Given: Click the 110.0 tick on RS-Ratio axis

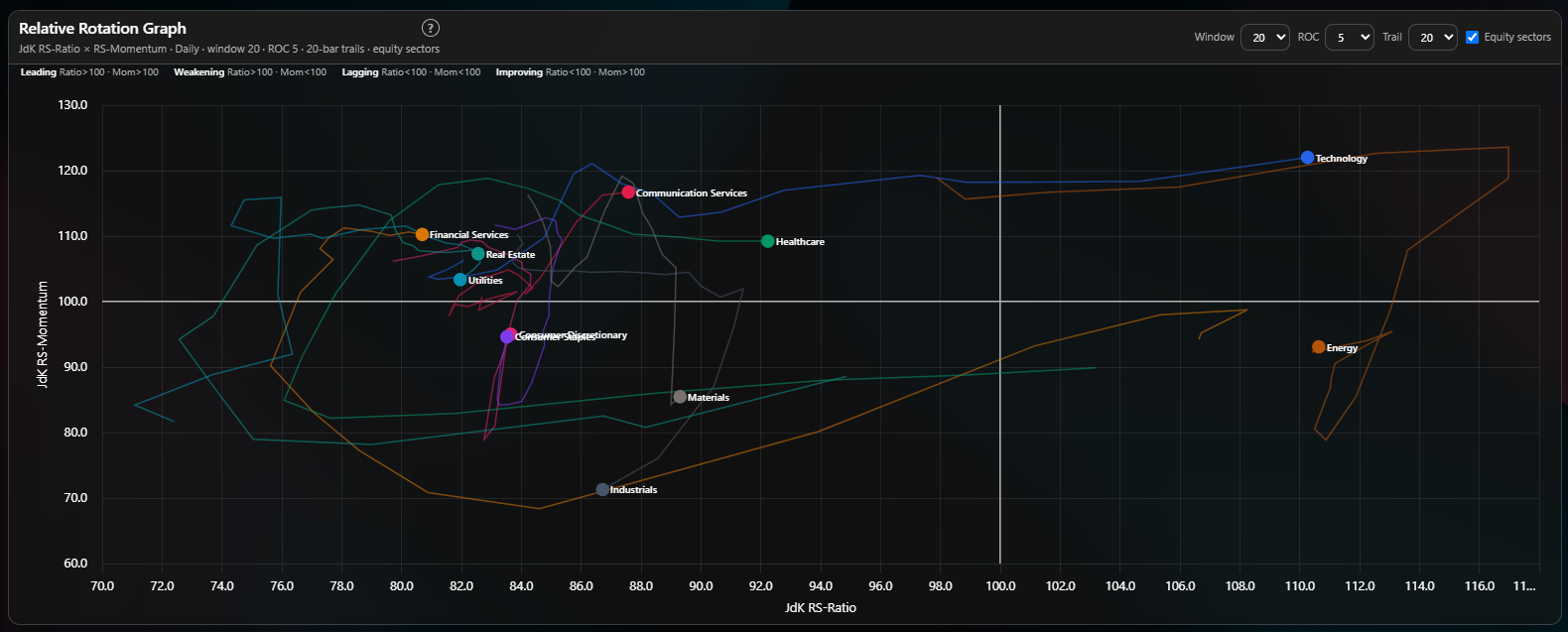Looking at the screenshot, I should pyautogui.click(x=1300, y=585).
